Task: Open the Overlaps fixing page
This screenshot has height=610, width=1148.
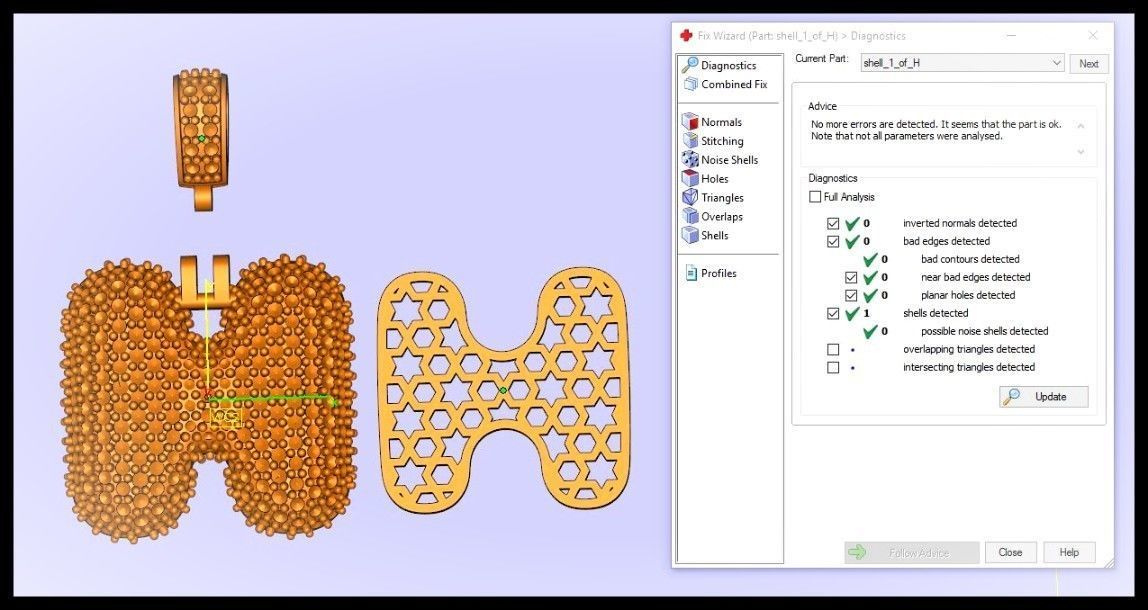Action: point(713,217)
